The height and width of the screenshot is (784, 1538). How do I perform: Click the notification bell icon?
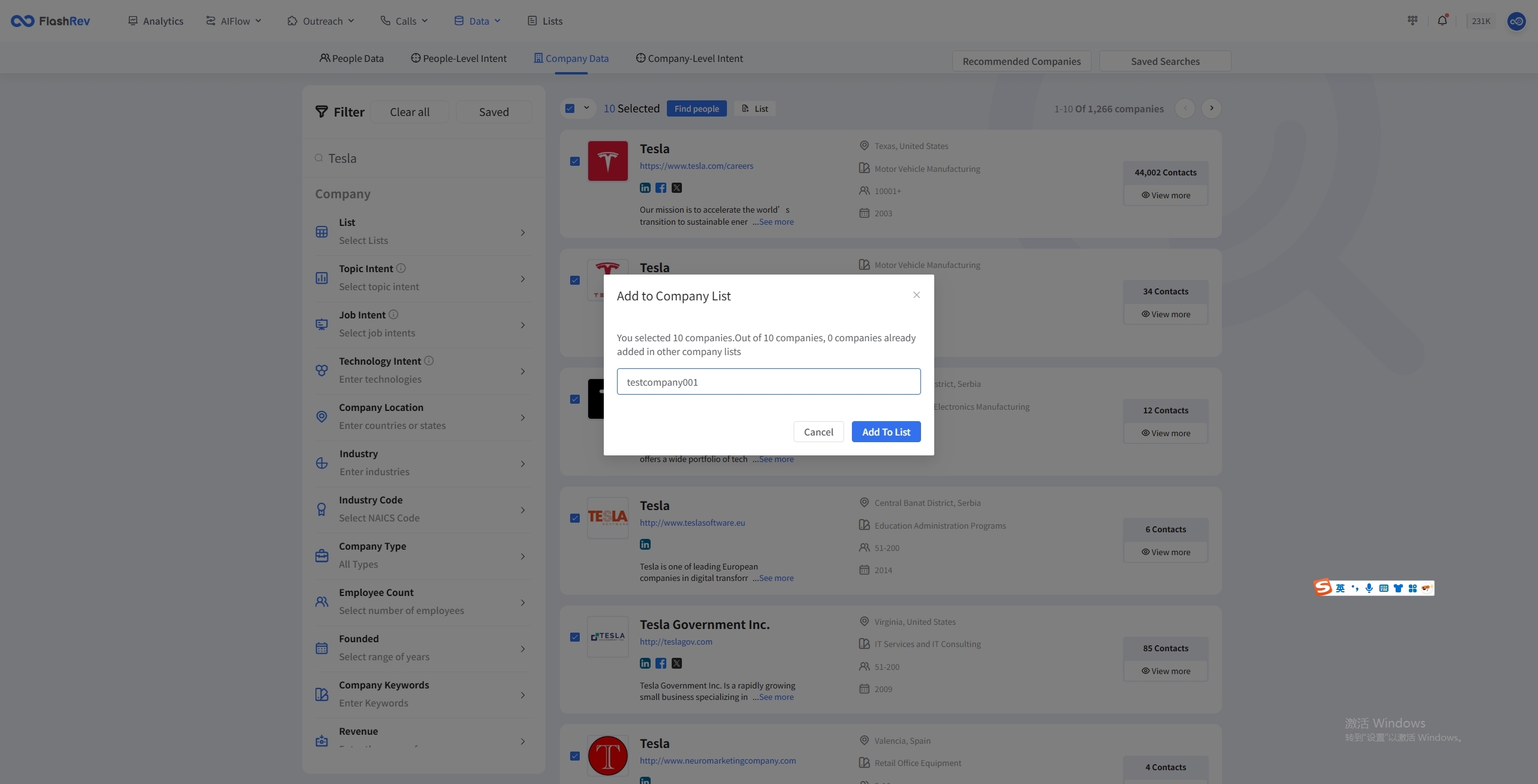[x=1442, y=20]
